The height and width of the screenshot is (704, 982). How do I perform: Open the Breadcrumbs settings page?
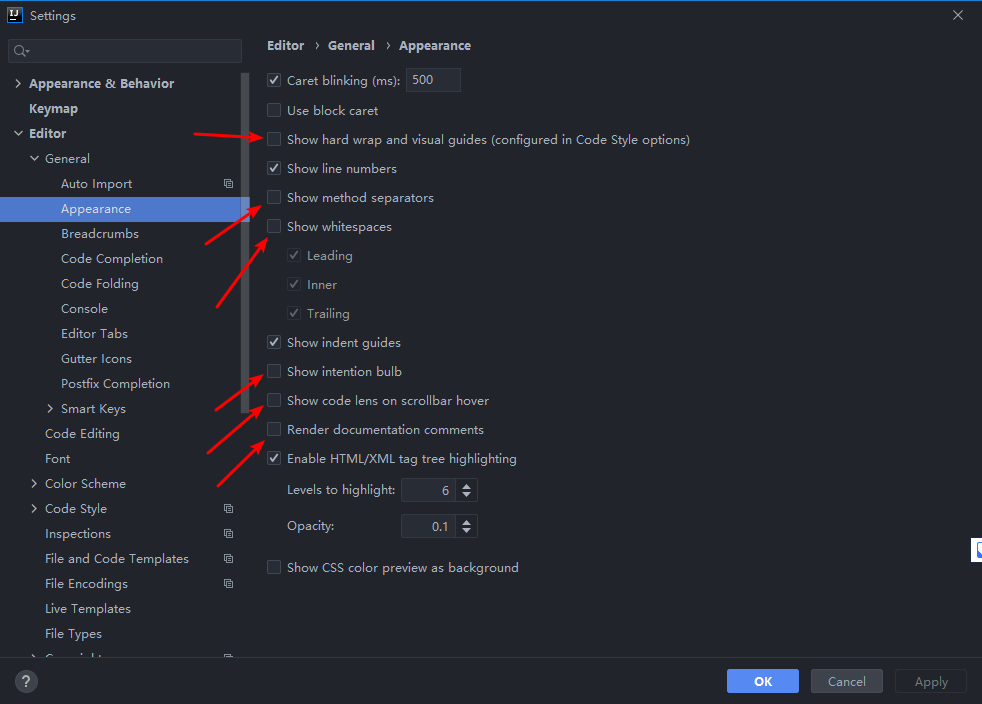99,234
